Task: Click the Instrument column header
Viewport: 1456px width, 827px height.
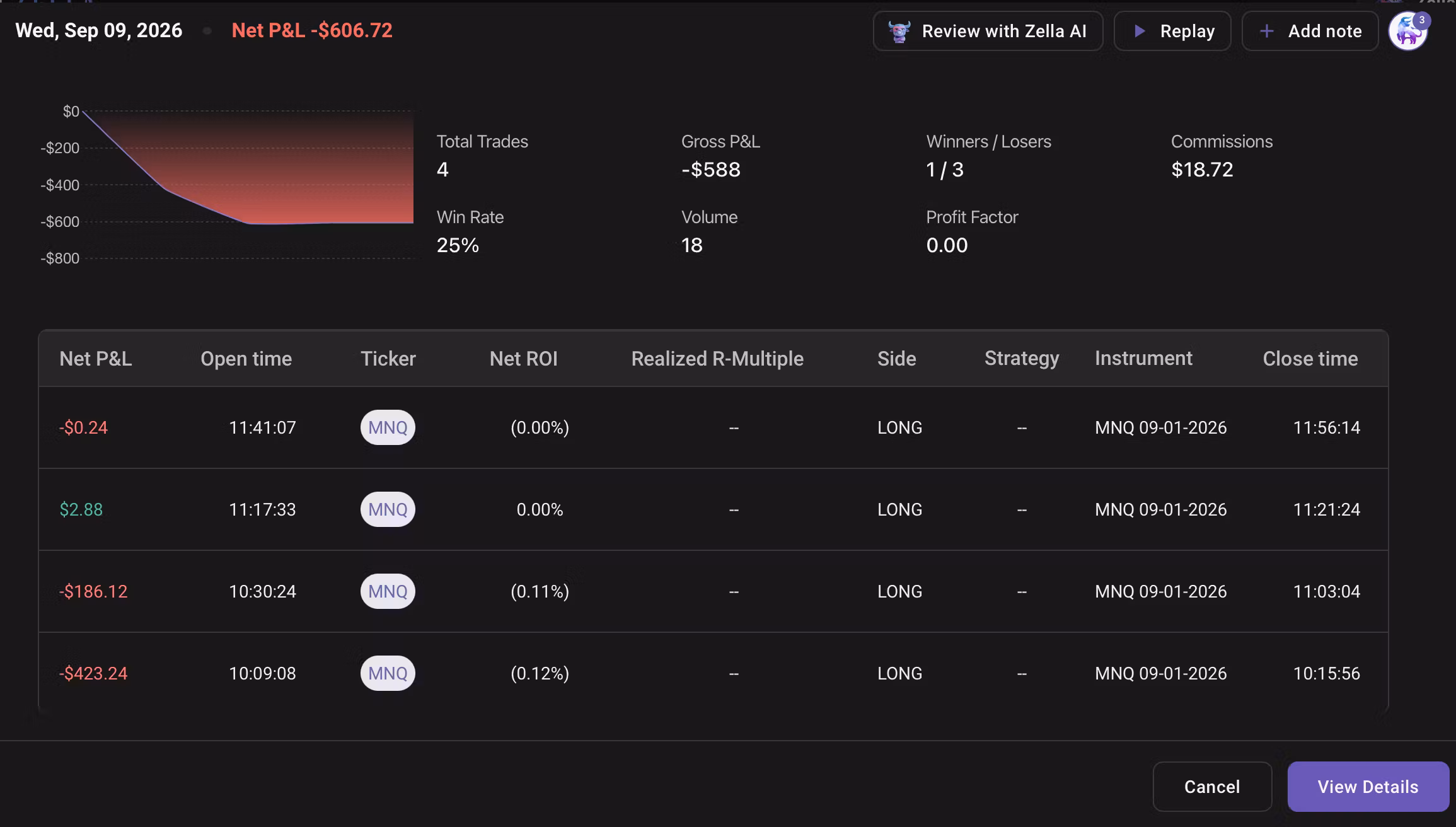Action: click(1143, 358)
